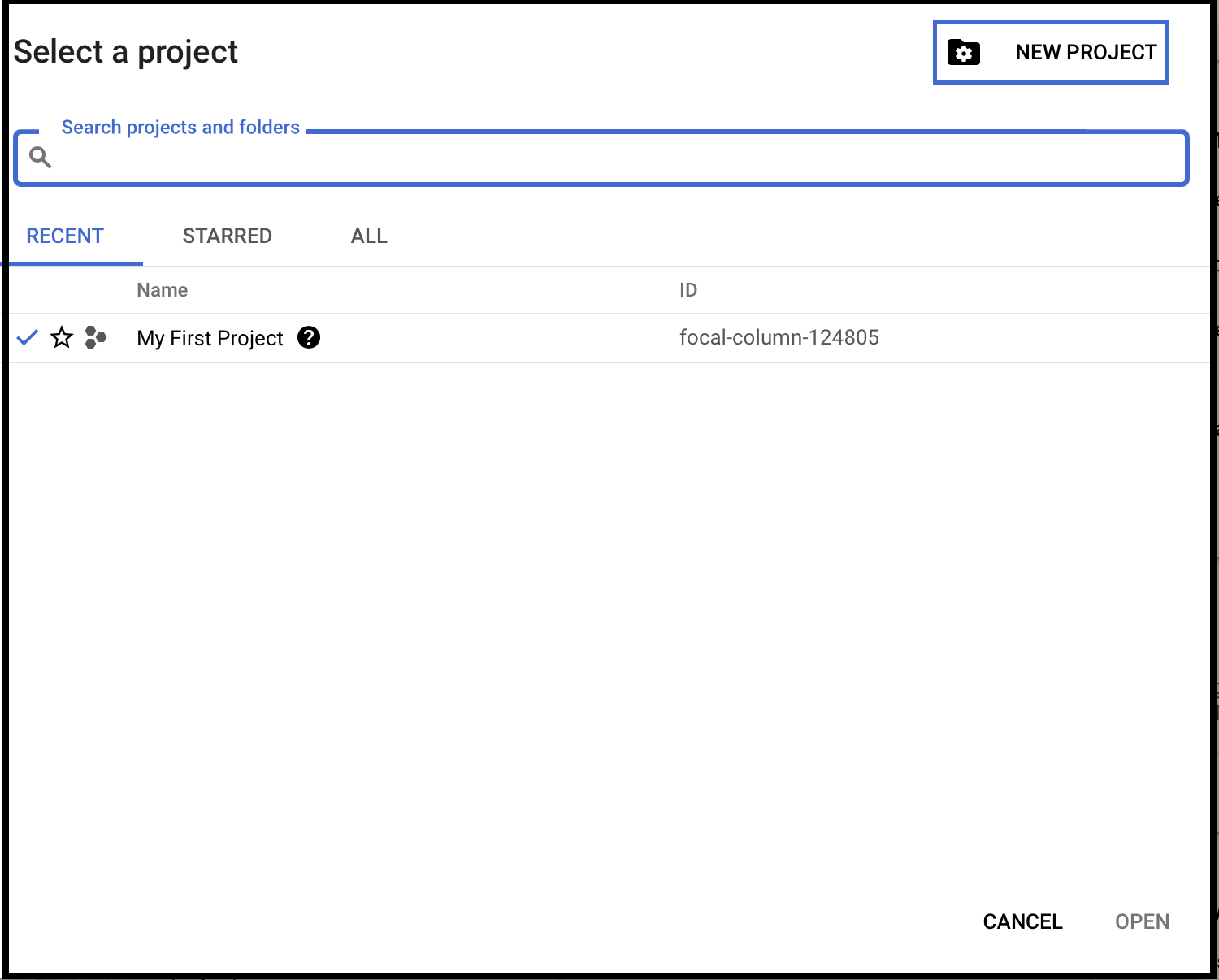Viewport: 1219px width, 980px height.
Task: Click the star outline next to the checkmark
Action: point(62,338)
